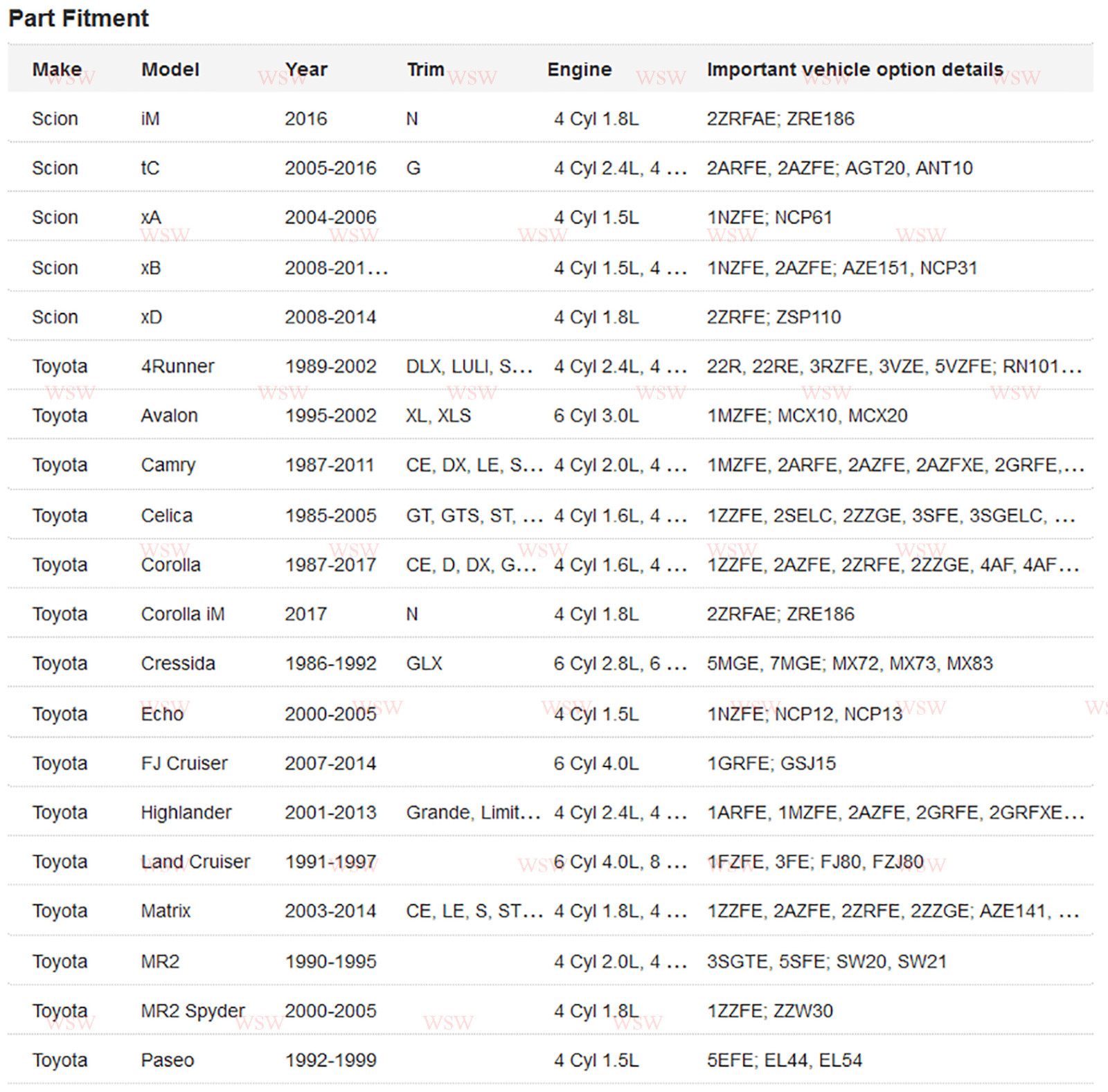Click the "1GRFE; GSJ15" details cell
The height and width of the screenshot is (1092, 1108).
771,763
